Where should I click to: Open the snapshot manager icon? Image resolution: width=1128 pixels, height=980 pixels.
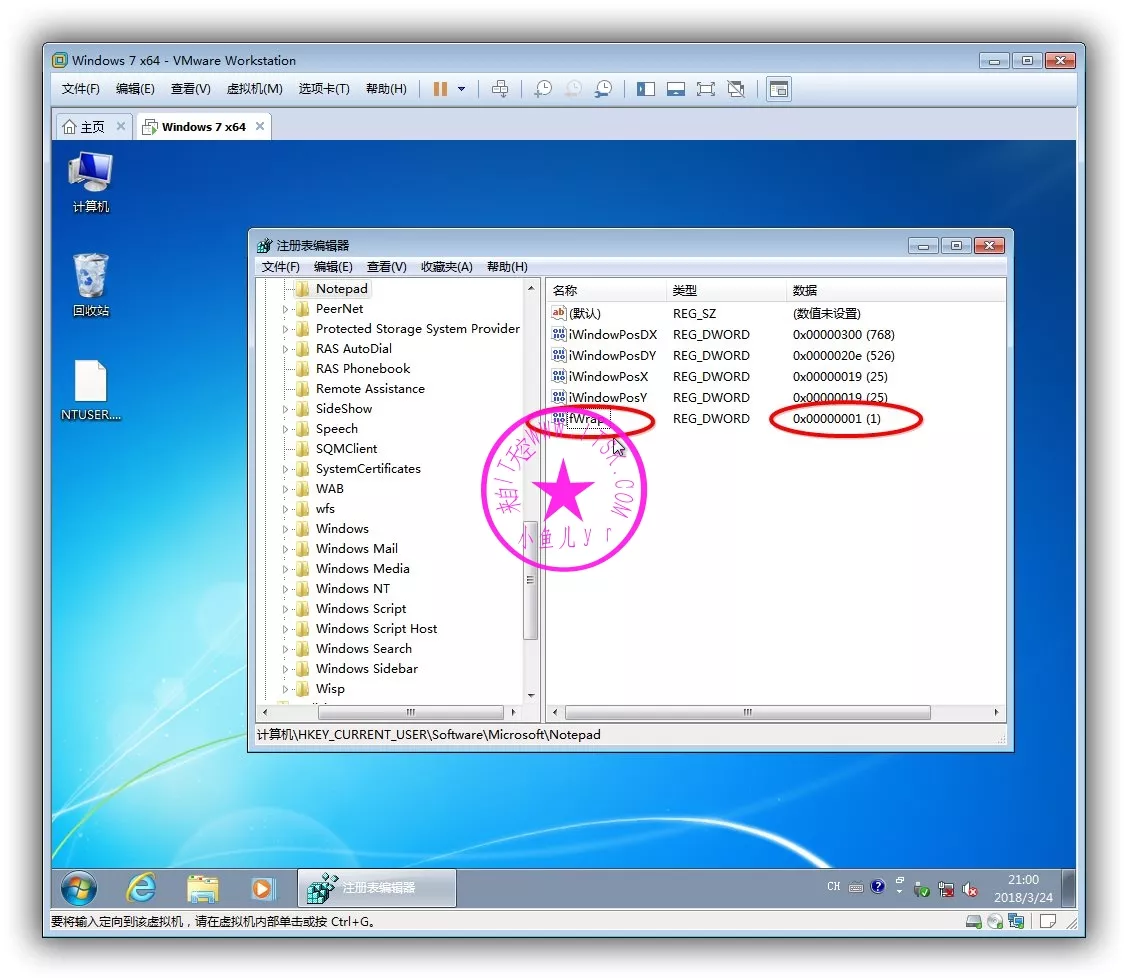603,89
